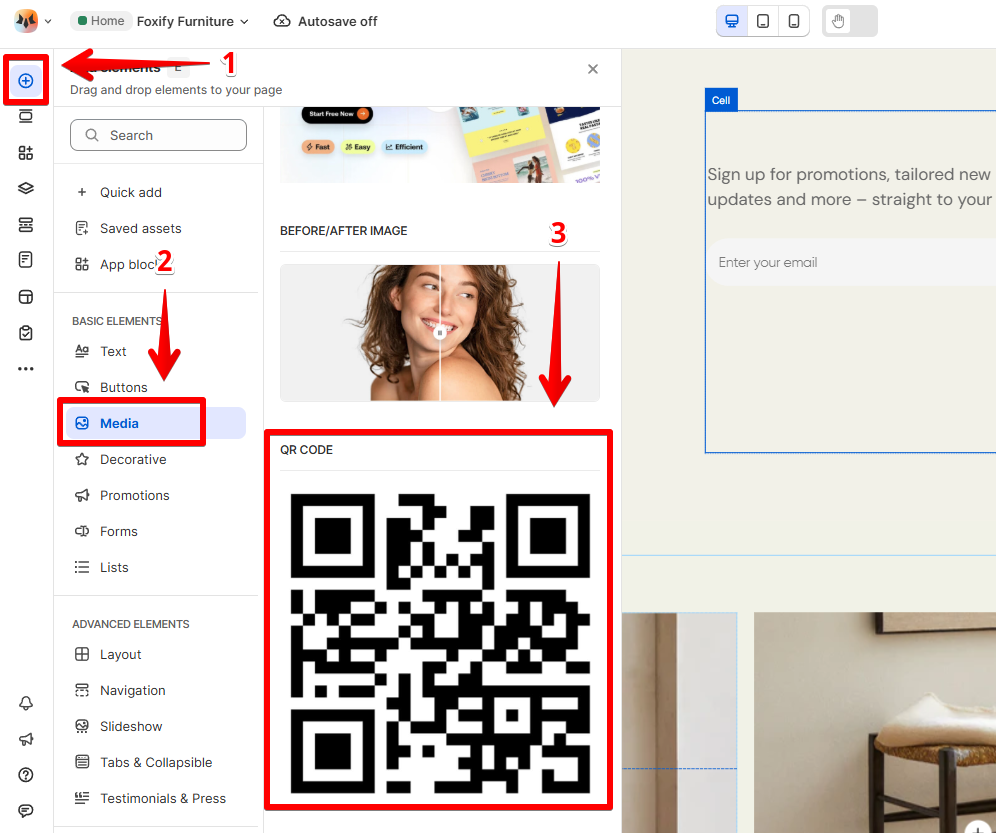Open the Theme layout icon in left sidebar
Screen dimensions: 996x833
26,297
